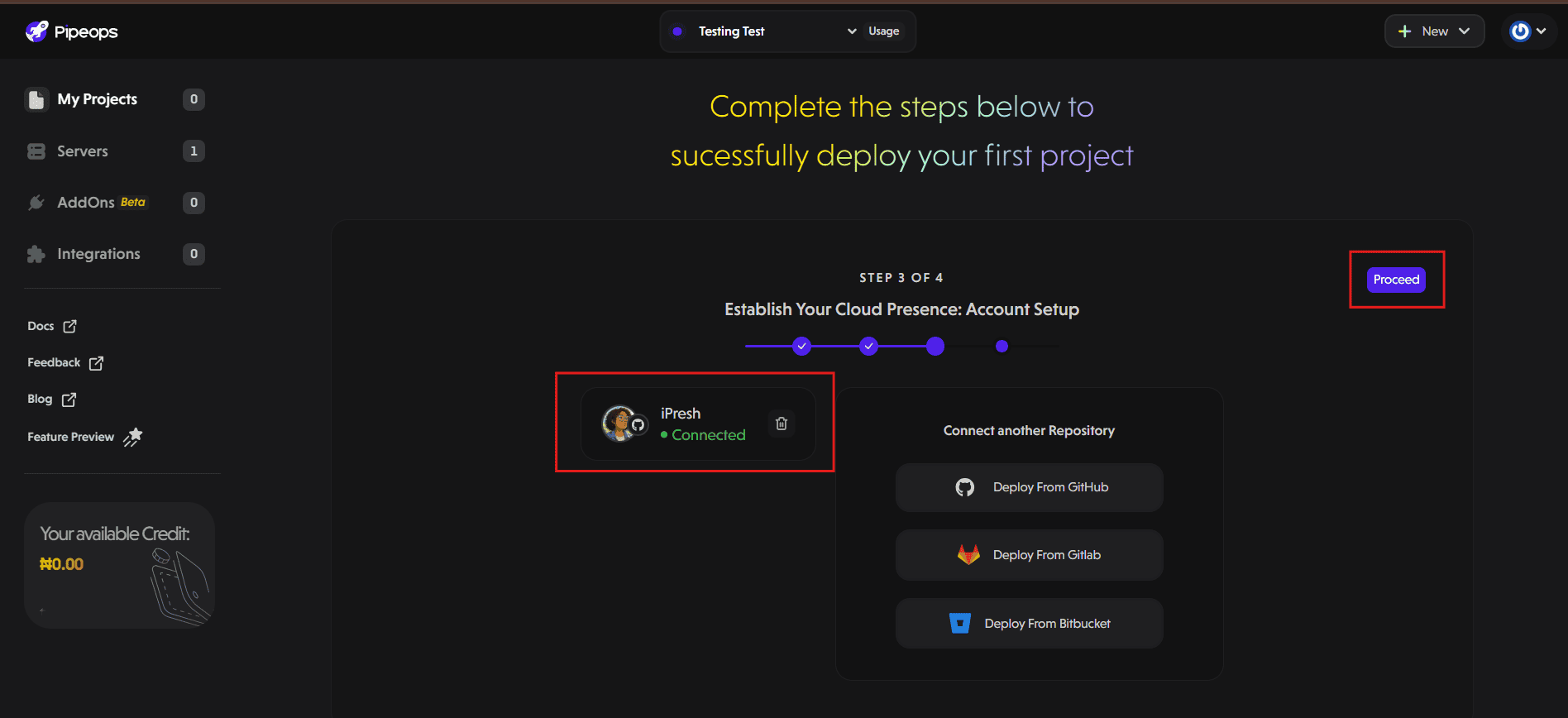The width and height of the screenshot is (1568, 718).
Task: Click the AddOns plug icon
Action: click(36, 203)
